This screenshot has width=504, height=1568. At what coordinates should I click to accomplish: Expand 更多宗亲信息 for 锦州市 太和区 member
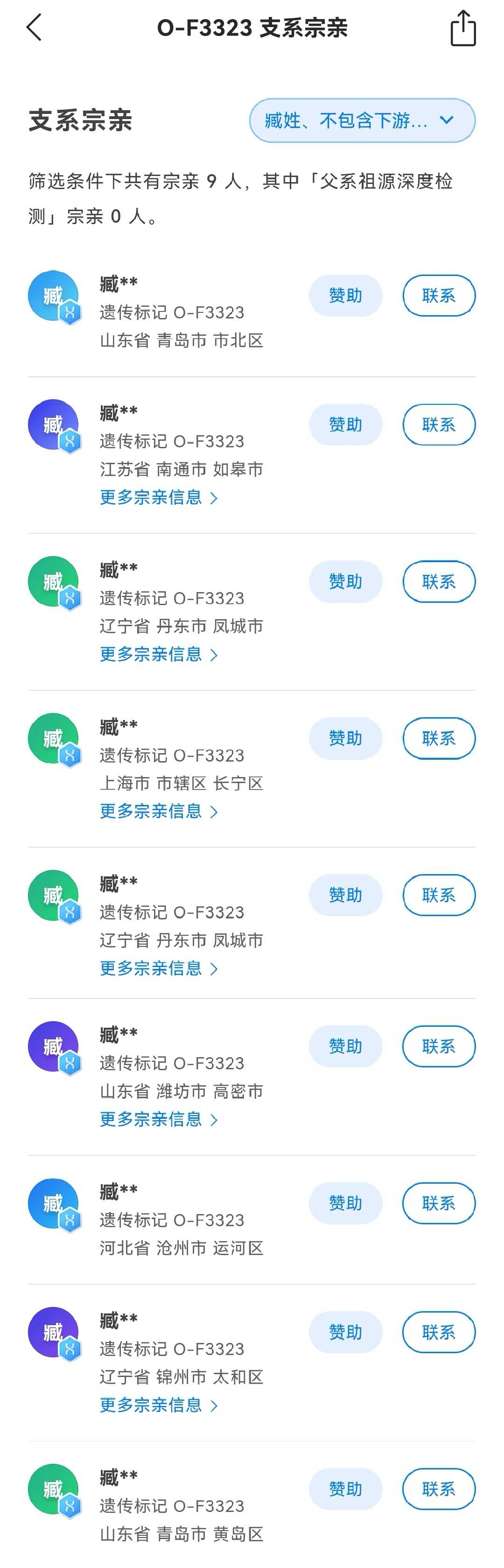[159, 1406]
